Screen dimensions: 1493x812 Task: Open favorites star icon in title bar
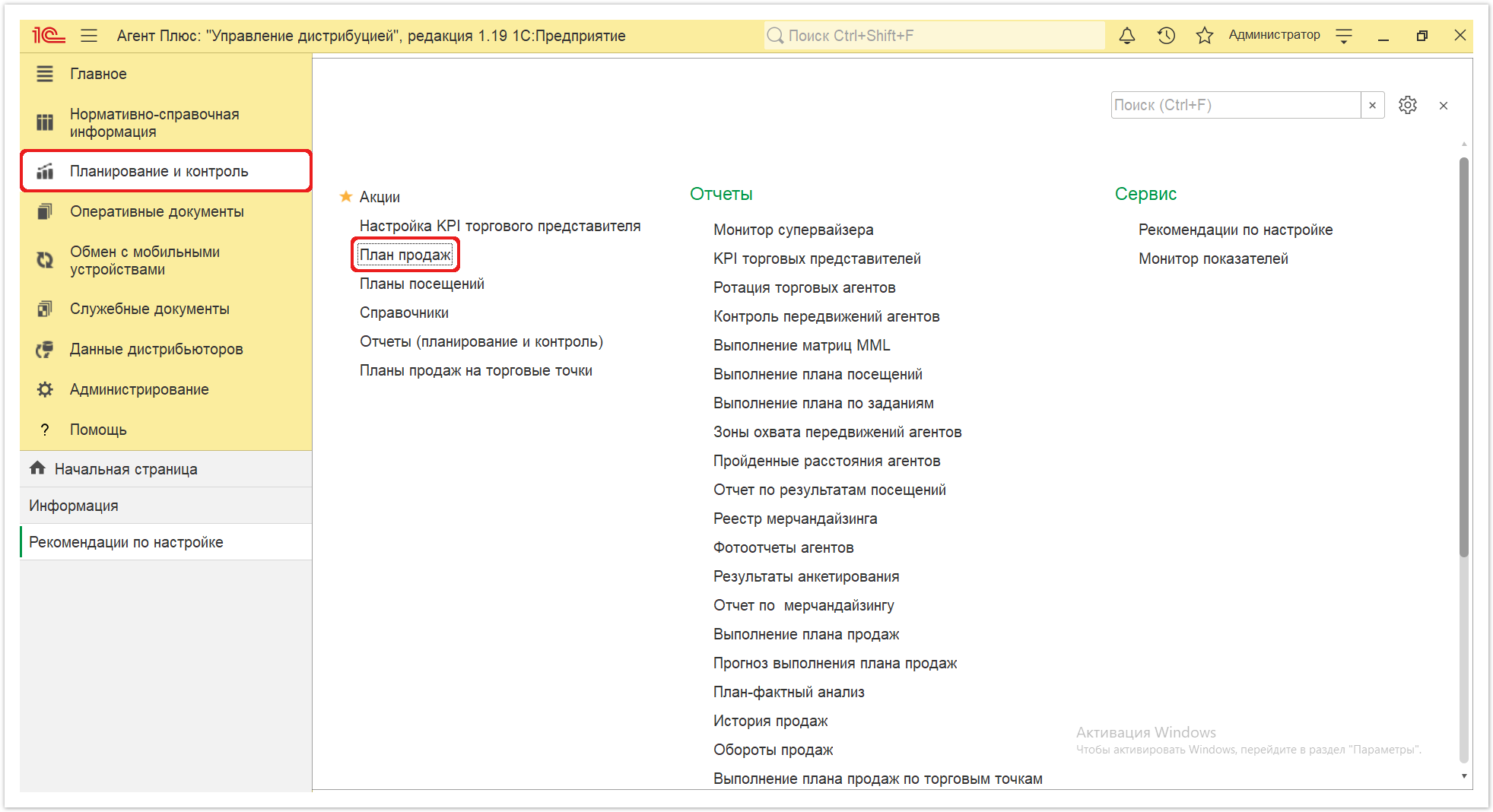click(x=1205, y=35)
